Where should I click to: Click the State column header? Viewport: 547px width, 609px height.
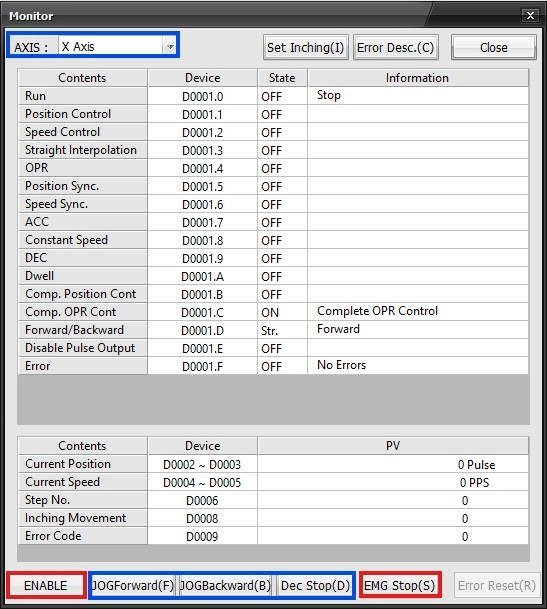(x=282, y=78)
